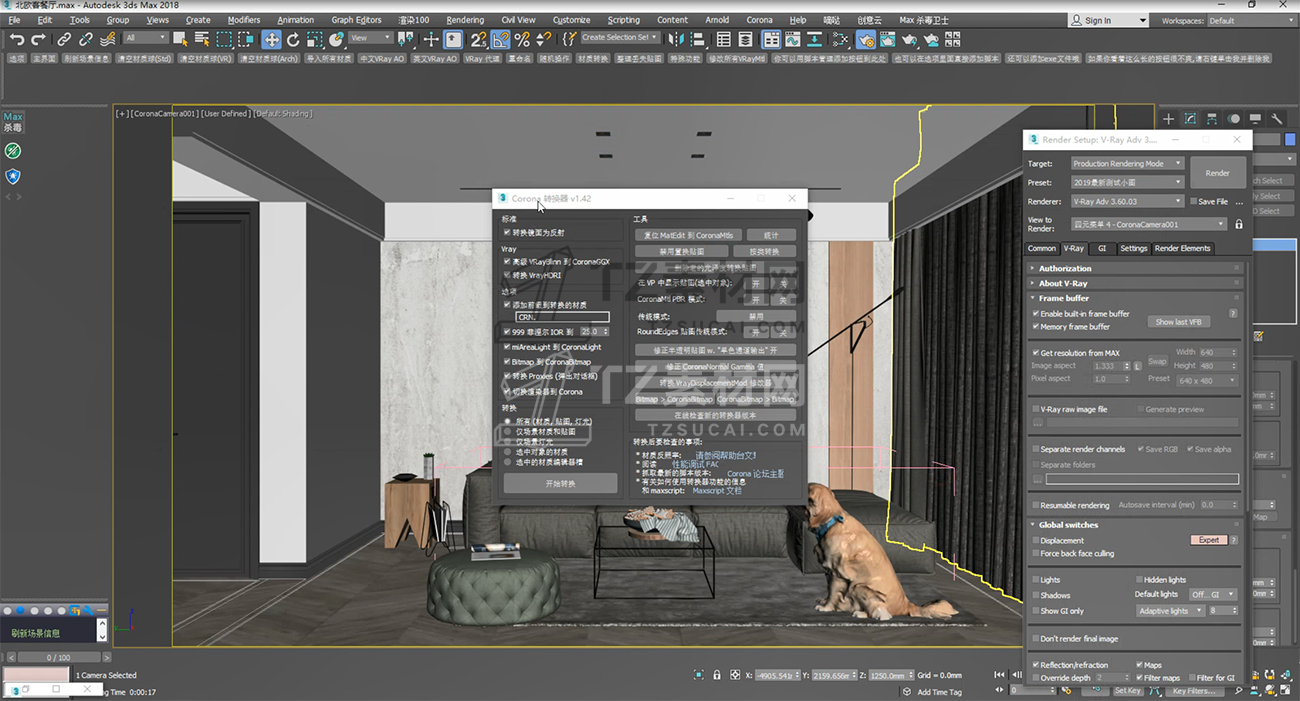1300x701 pixels.
Task: Enable the Displacement checkbox
Action: [1035, 541]
